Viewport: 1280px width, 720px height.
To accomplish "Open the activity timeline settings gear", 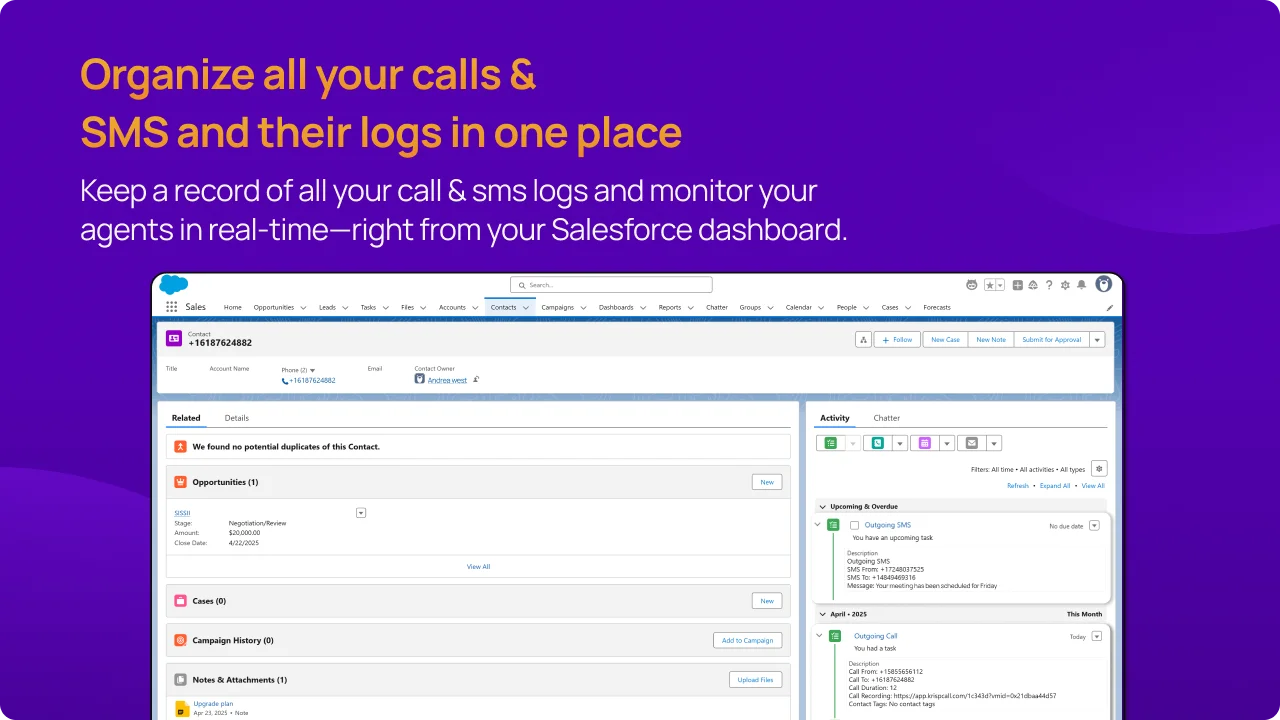I will tap(1099, 468).
